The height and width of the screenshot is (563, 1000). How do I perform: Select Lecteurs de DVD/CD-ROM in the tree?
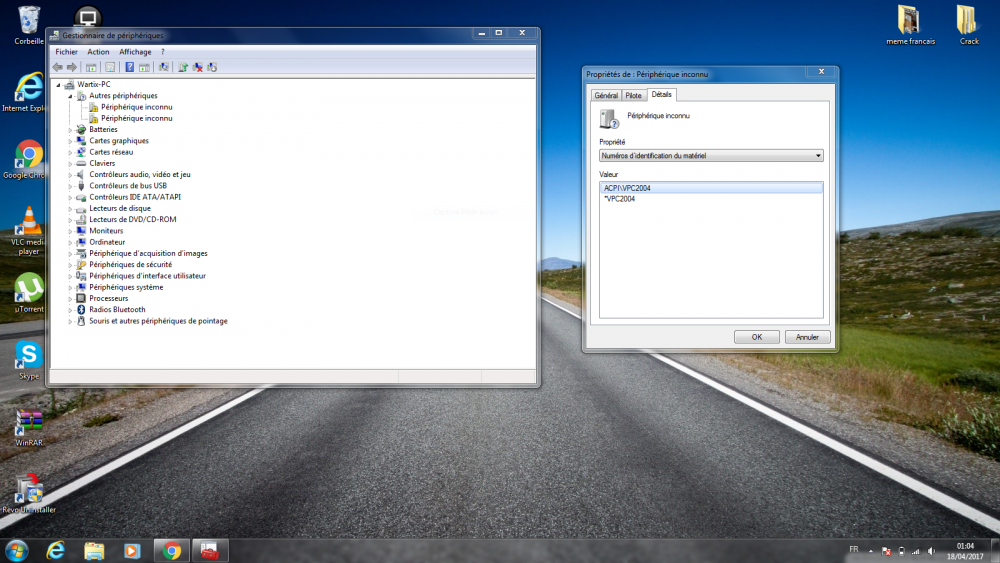pyautogui.click(x=133, y=219)
